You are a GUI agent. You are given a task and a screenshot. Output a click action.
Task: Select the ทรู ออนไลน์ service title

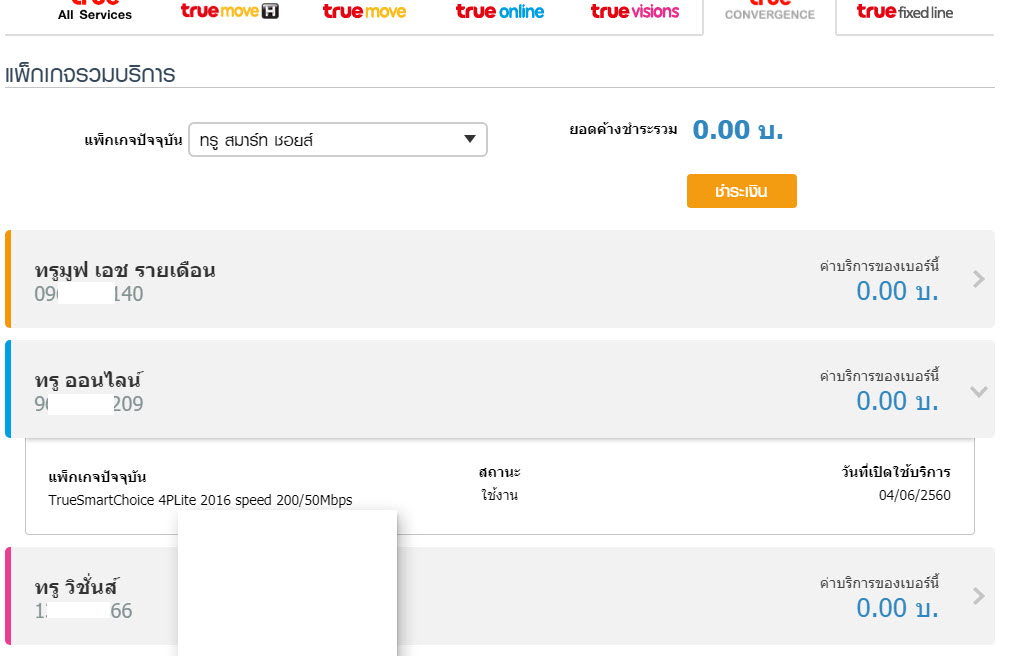click(x=88, y=380)
